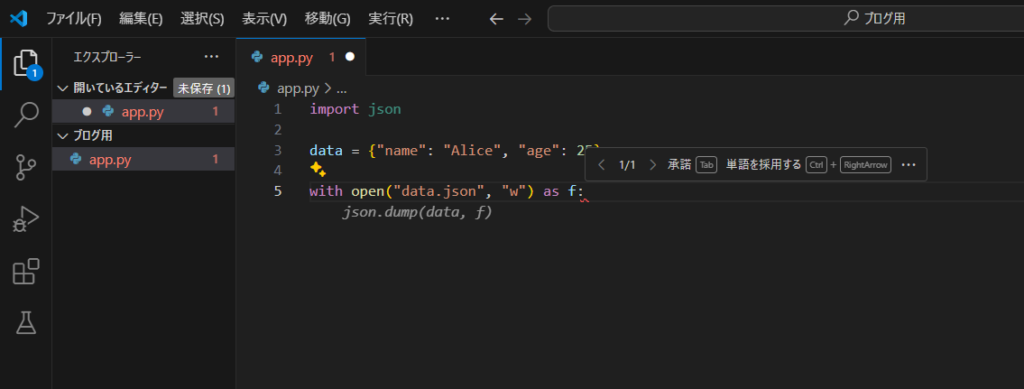The image size is (1024, 389).
Task: Open the Run and Debug view
Action: [x=26, y=220]
